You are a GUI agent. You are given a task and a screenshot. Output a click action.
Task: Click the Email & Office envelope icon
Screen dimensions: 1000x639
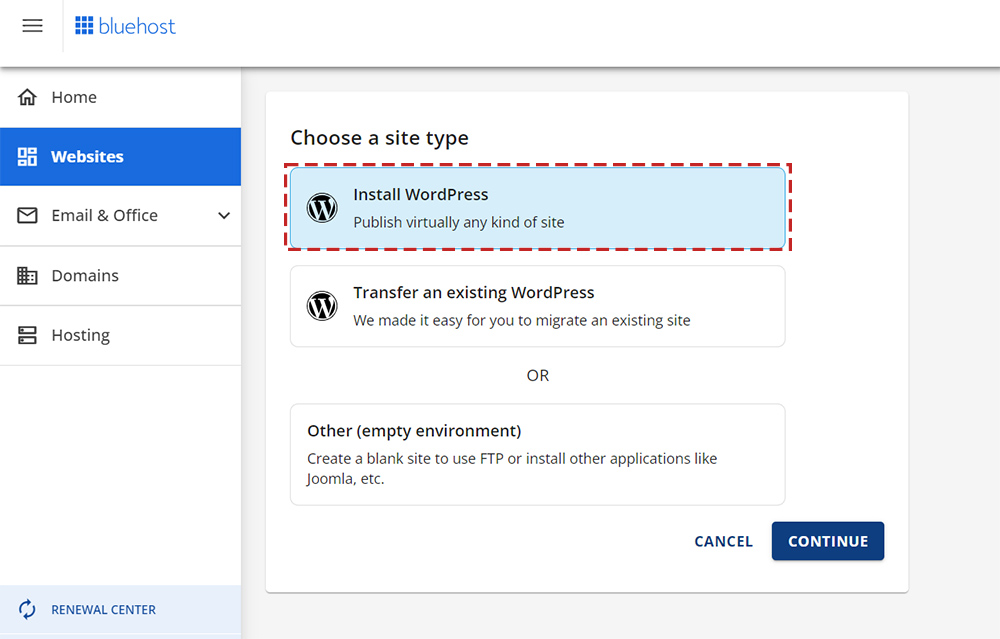click(27, 216)
